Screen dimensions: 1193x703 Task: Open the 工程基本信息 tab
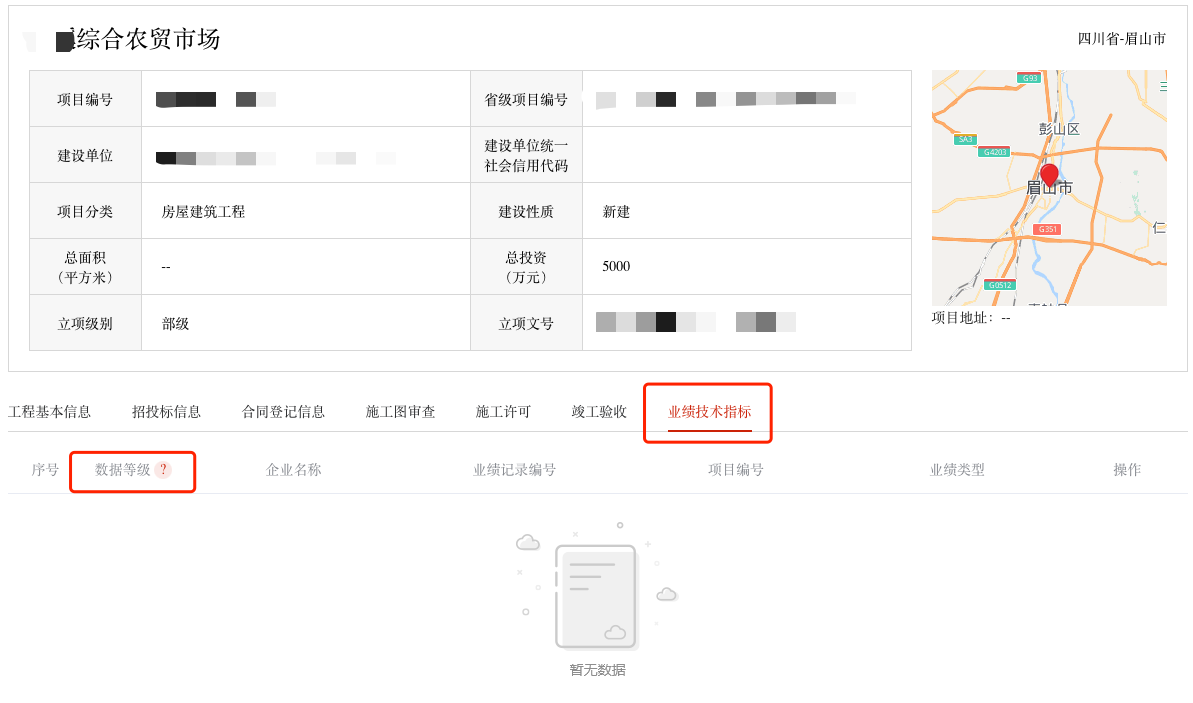tap(49, 412)
